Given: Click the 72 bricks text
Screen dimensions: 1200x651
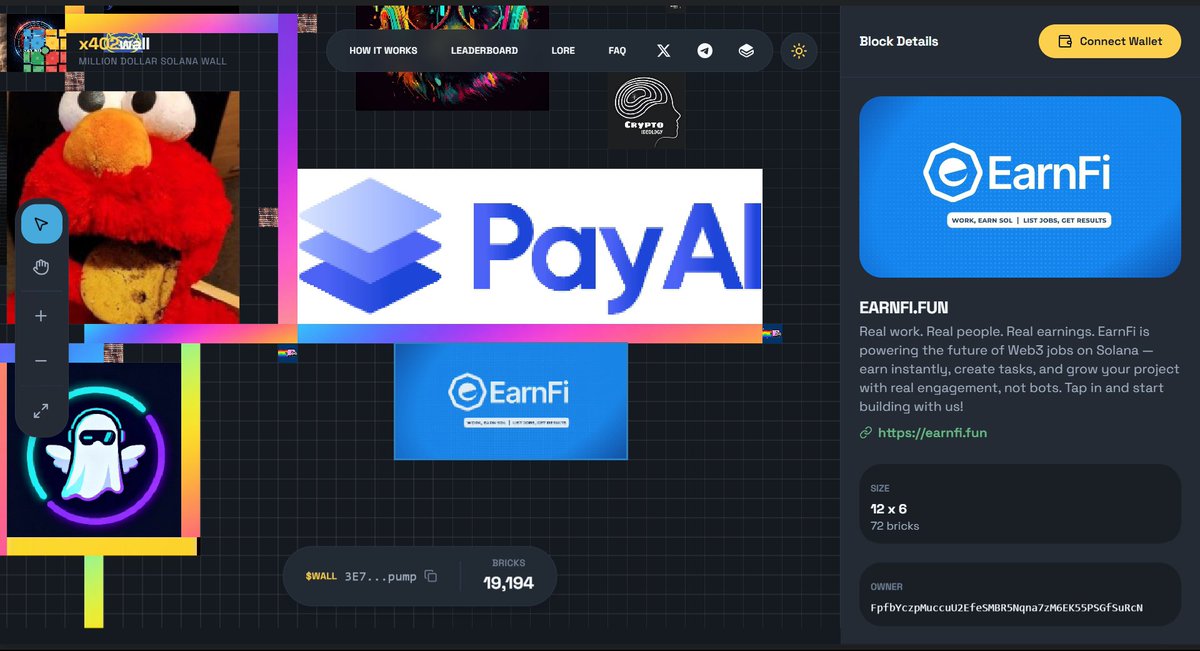Looking at the screenshot, I should point(895,526).
